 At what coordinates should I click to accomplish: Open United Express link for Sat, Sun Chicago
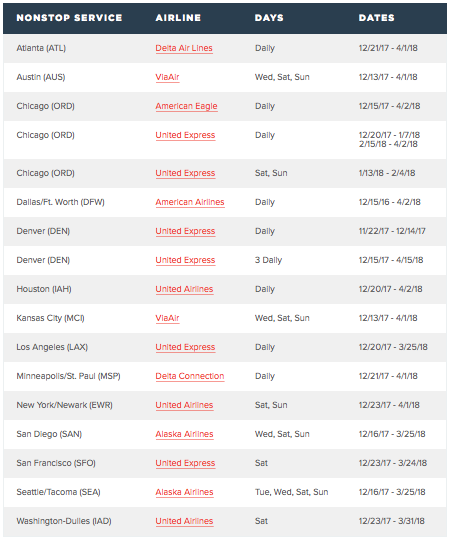coord(185,173)
